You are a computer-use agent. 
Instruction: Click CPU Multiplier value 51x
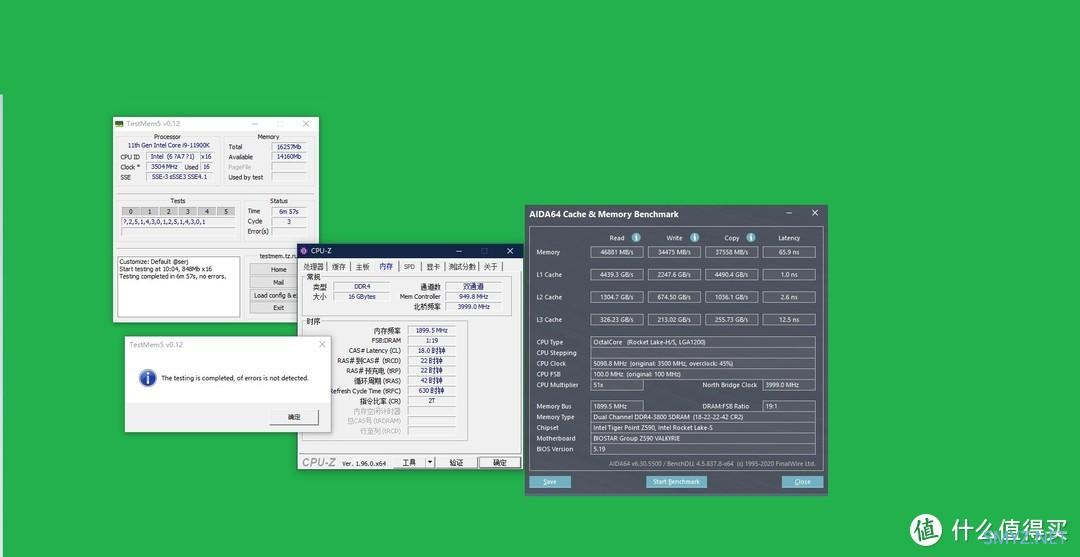(616, 385)
